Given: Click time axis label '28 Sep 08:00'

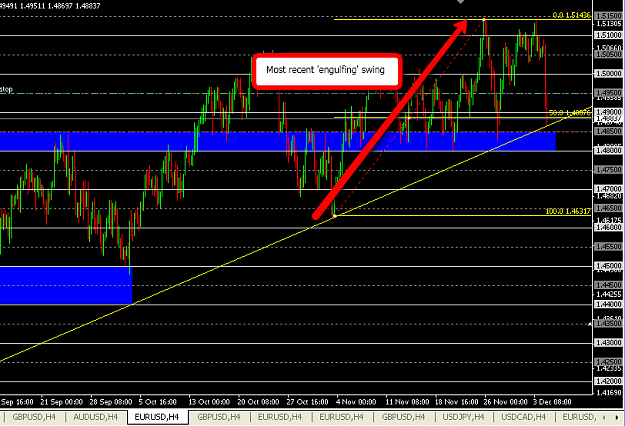Looking at the screenshot, I should pyautogui.click(x=110, y=402).
